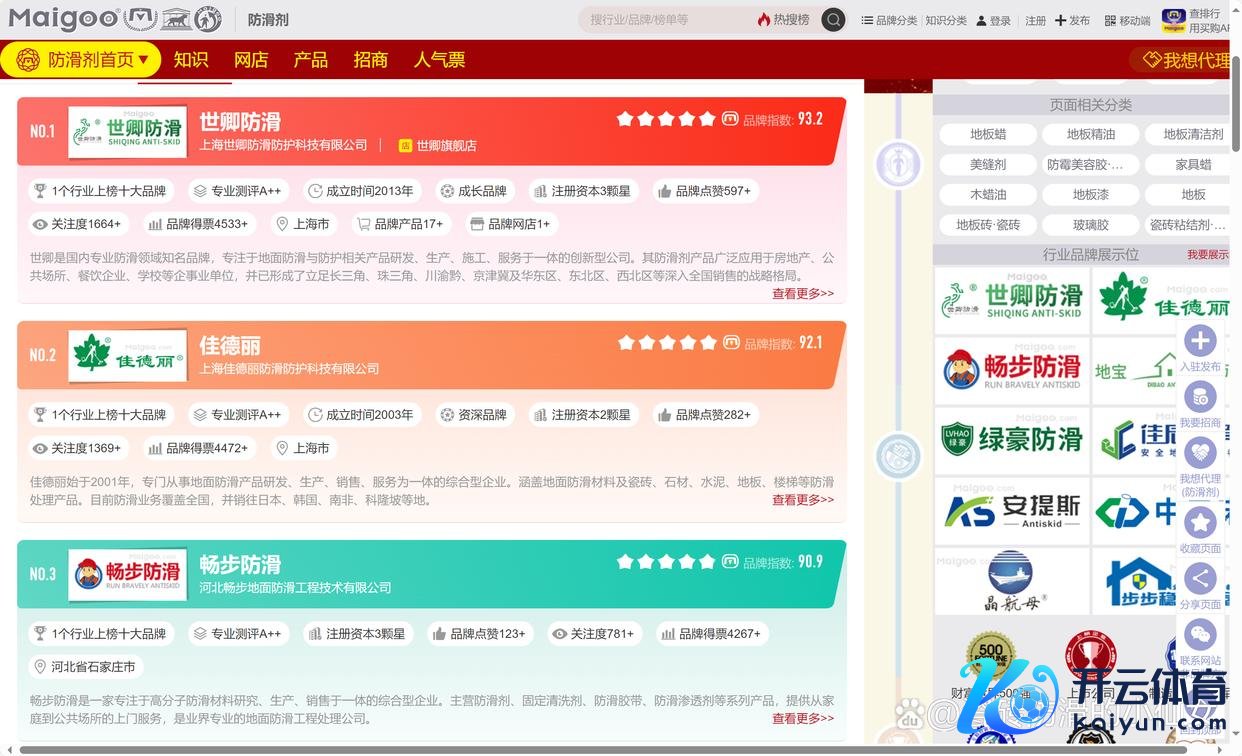Click the 移动端 QR code icon

click(x=1110, y=20)
